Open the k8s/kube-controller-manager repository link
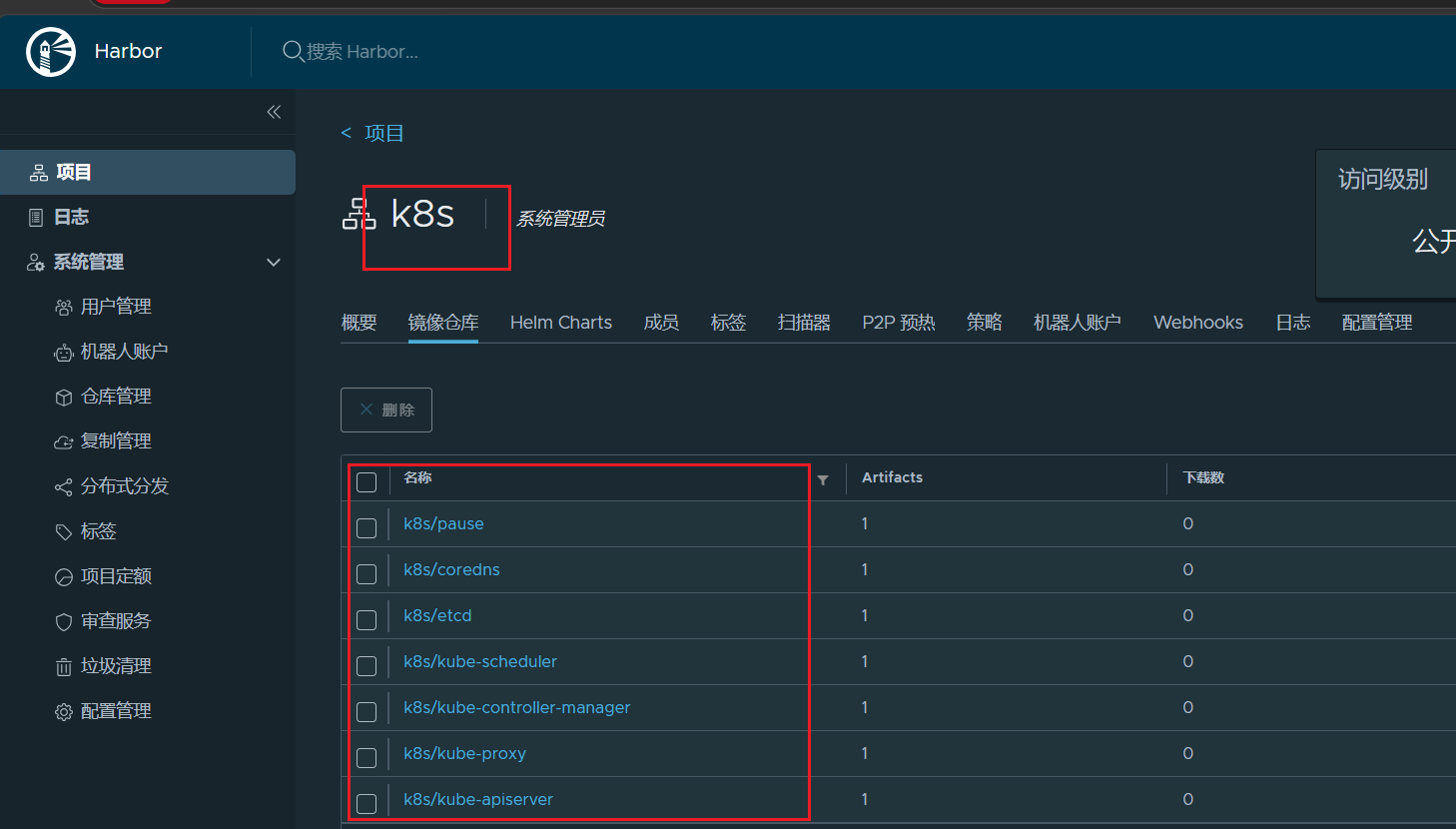The width and height of the screenshot is (1456, 829). [517, 707]
